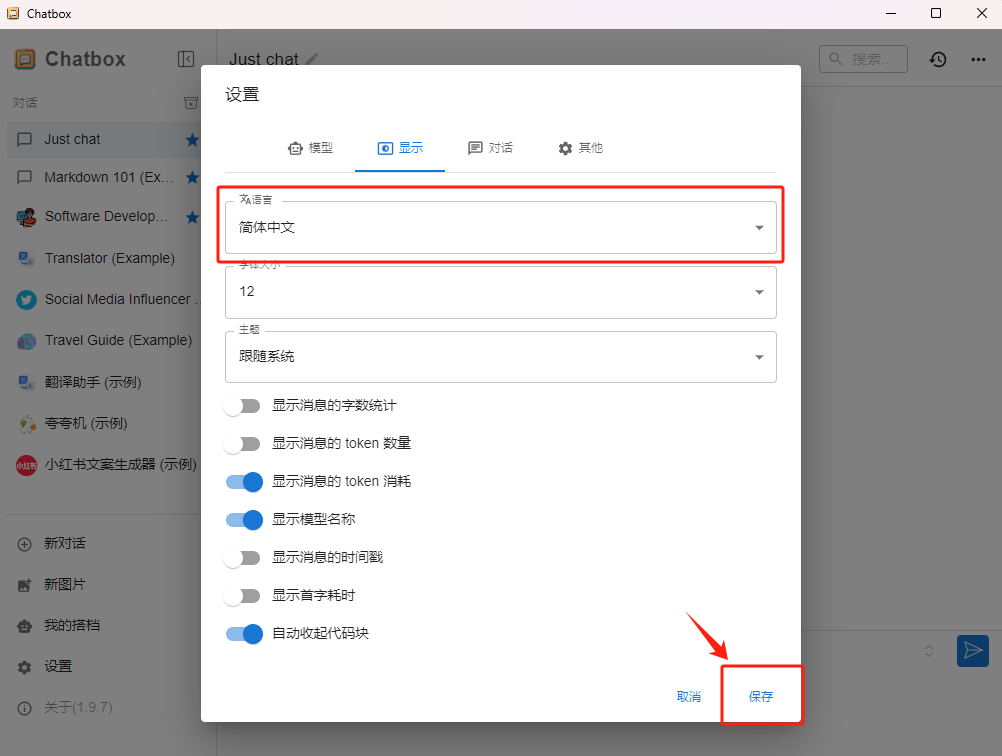Select 小红书文案生成器 (示例) conversation
Viewport: 1002px width, 756px height.
[103, 465]
